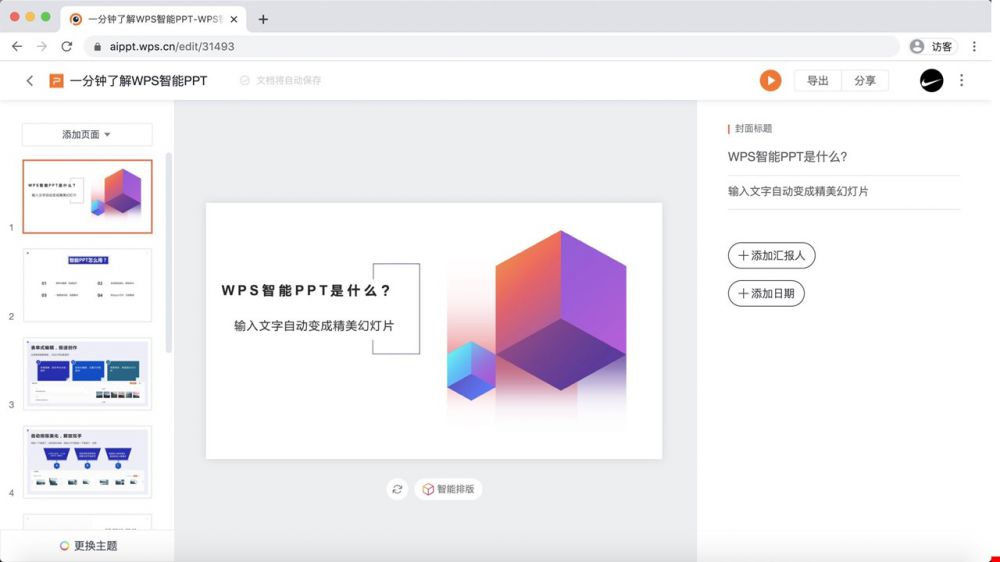Open the app more-options dots near avatar
This screenshot has width=1000, height=562.
pos(961,80)
